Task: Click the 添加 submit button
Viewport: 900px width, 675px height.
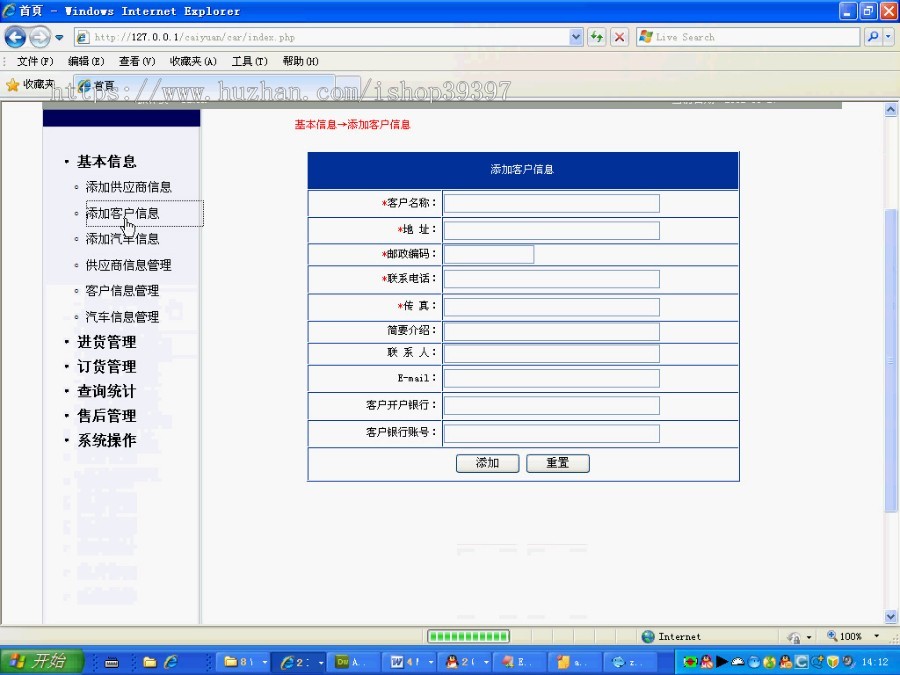Action: click(x=487, y=463)
